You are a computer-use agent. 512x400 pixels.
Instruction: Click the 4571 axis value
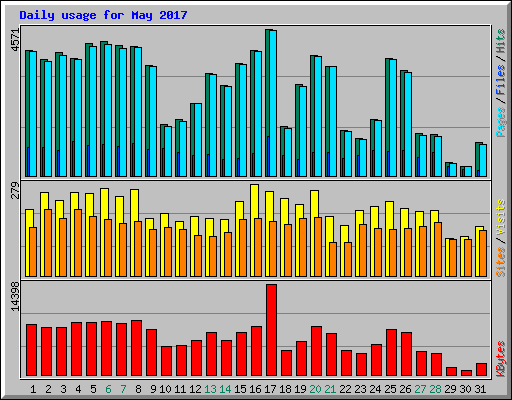15,40
